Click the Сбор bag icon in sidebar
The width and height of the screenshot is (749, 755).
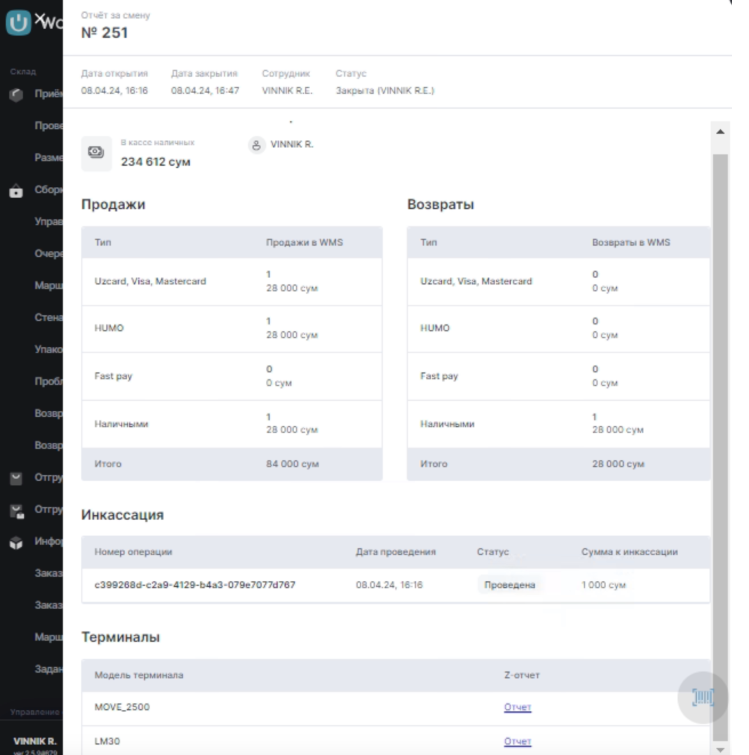point(16,191)
